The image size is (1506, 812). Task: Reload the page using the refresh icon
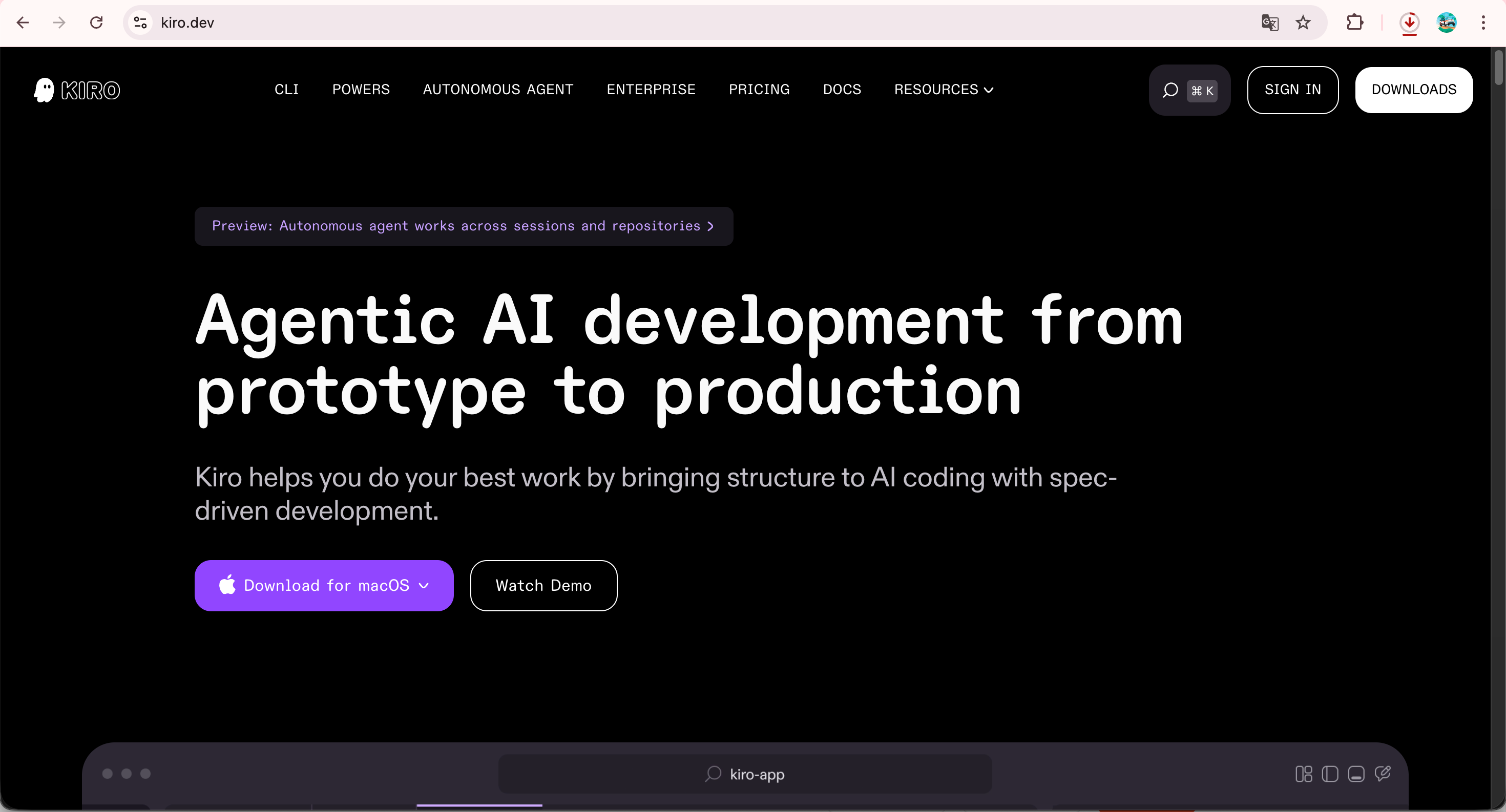96,23
